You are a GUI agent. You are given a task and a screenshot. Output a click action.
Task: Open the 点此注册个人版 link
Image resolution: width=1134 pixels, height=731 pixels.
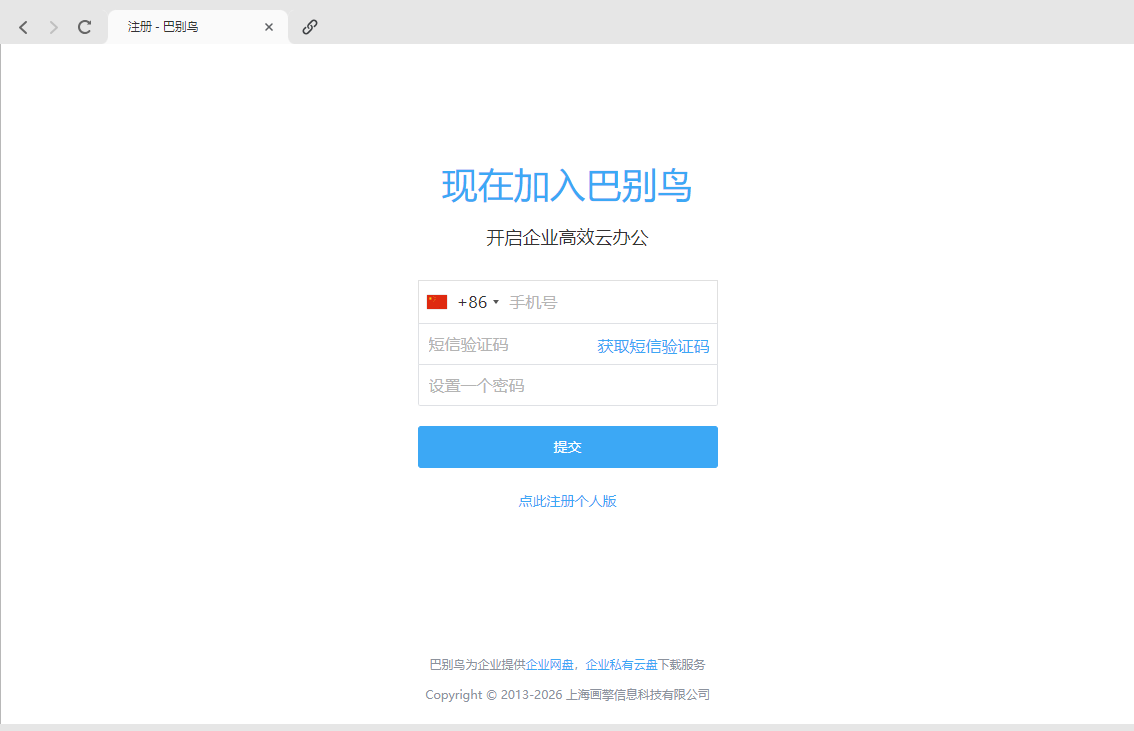(x=568, y=501)
